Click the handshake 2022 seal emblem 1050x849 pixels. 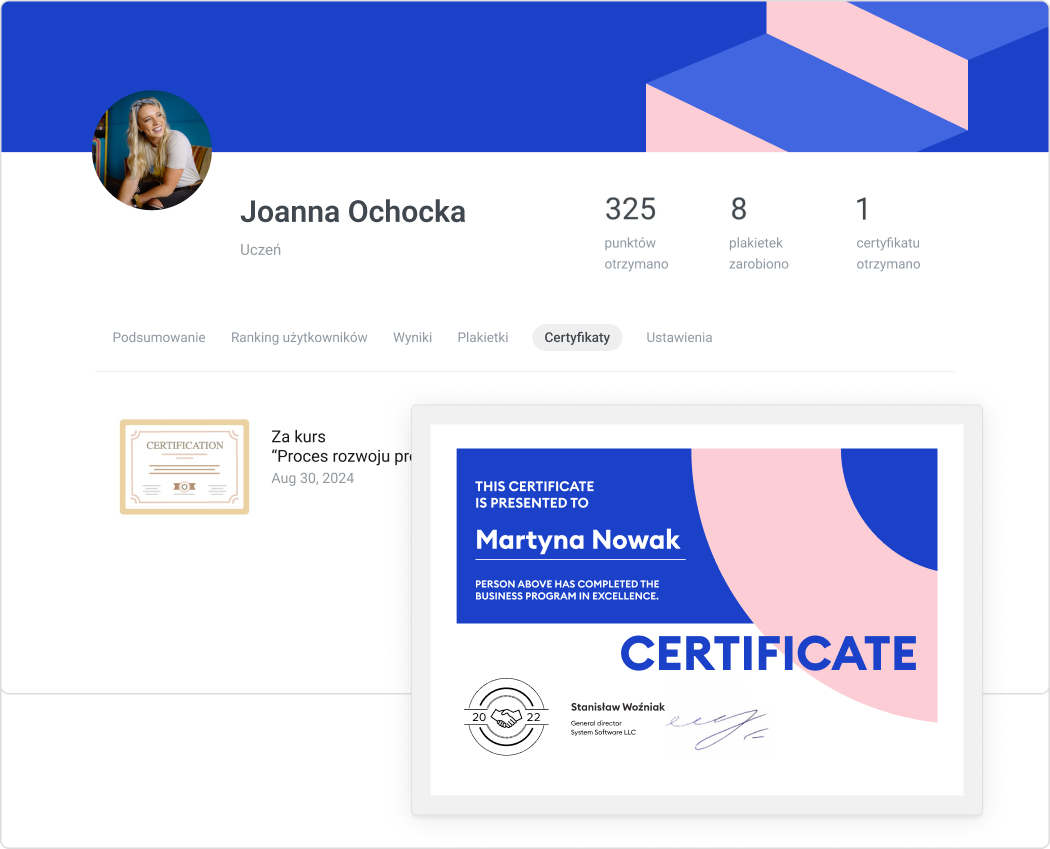coord(506,716)
